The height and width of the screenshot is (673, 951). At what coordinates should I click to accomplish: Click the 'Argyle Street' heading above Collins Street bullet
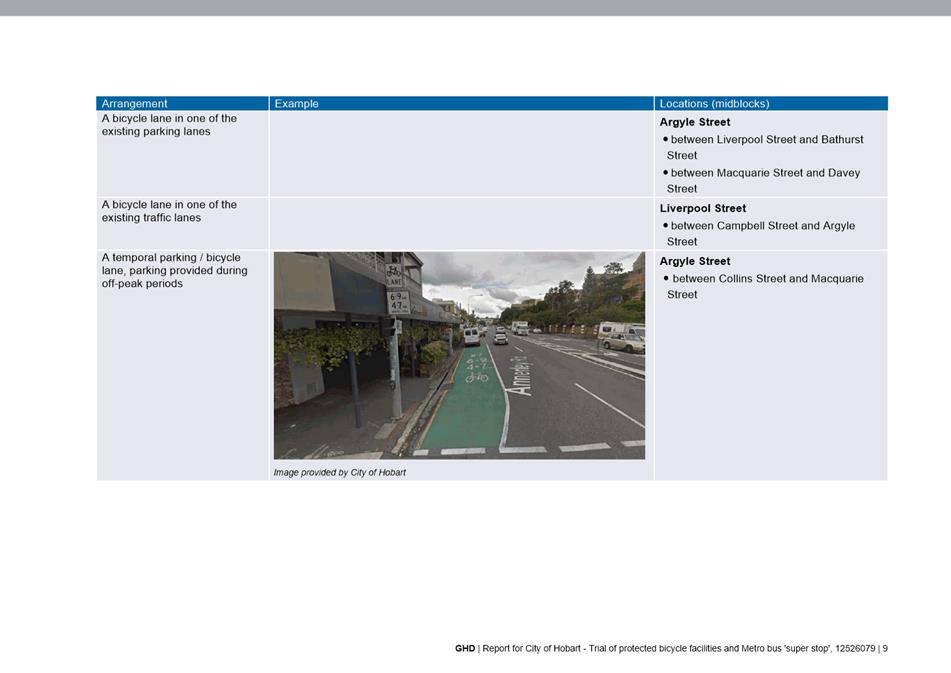(695, 261)
